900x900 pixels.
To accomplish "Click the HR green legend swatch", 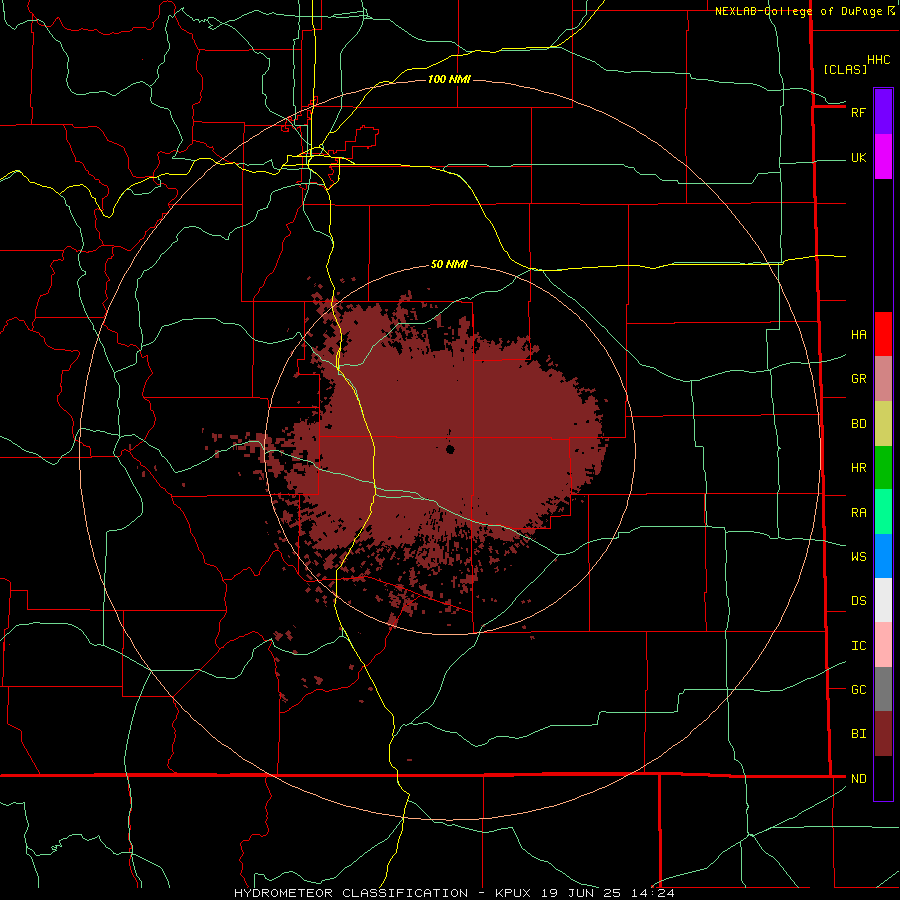I will (883, 468).
